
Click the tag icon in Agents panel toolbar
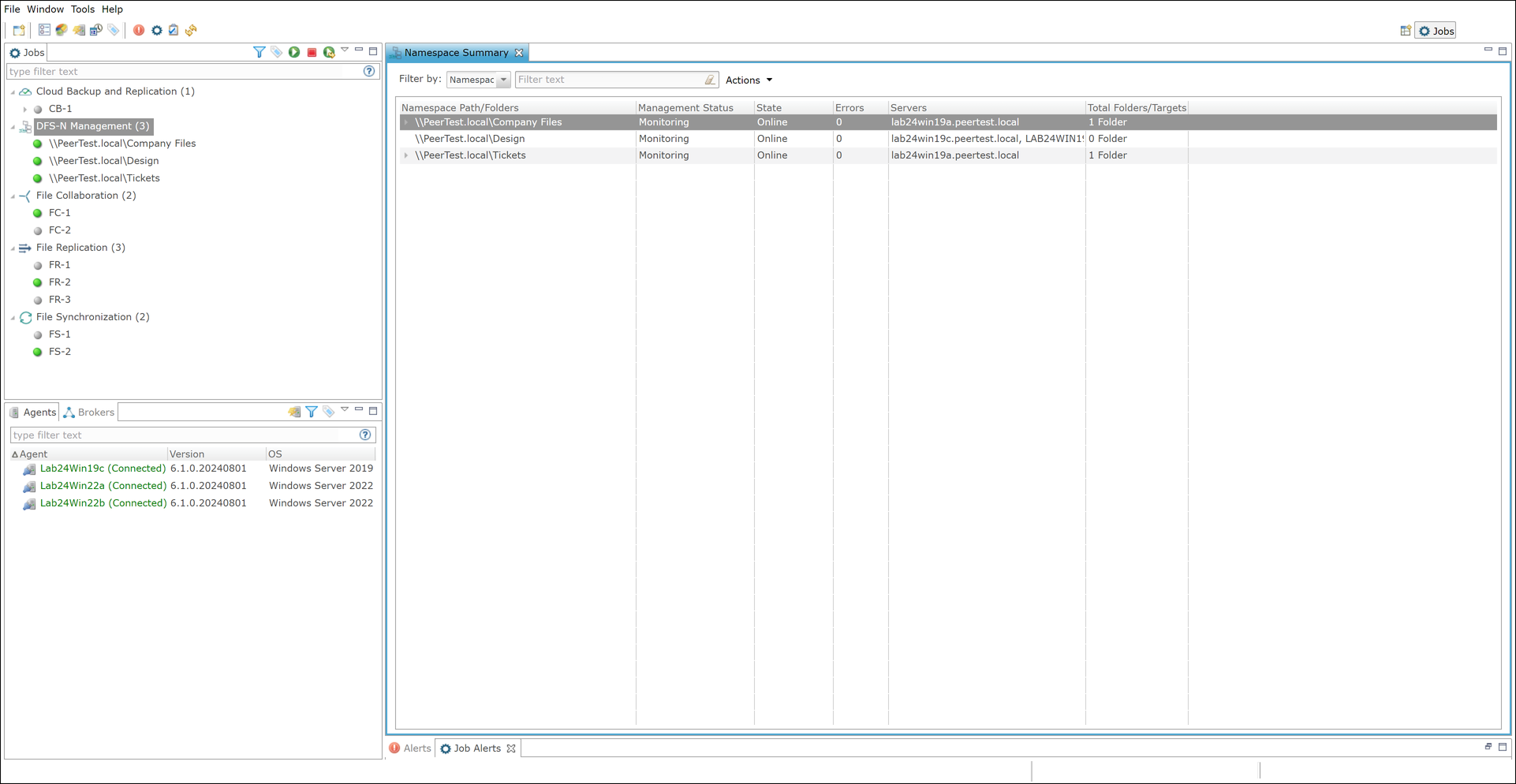329,412
